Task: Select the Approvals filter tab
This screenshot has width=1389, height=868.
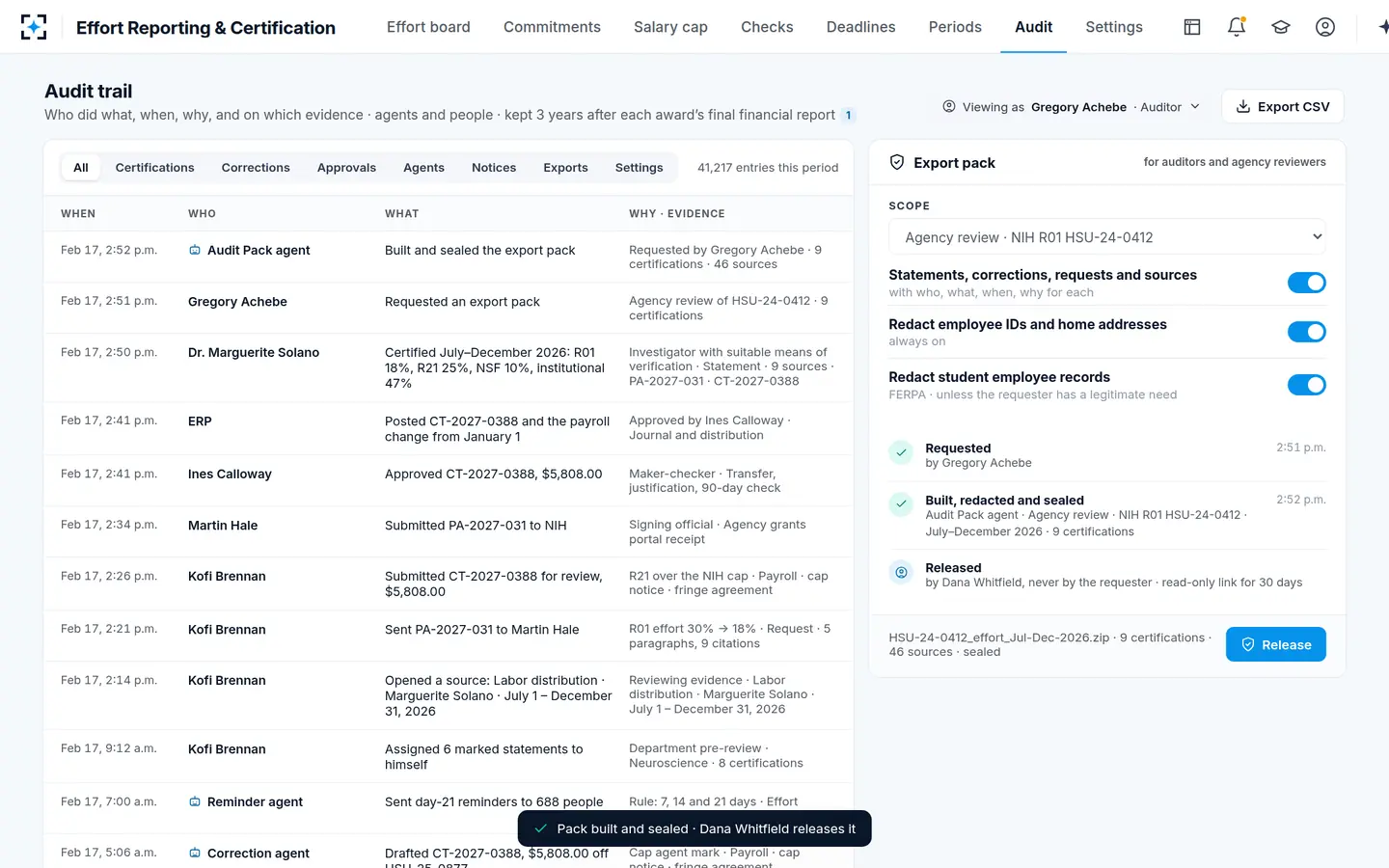Action: 347,168
